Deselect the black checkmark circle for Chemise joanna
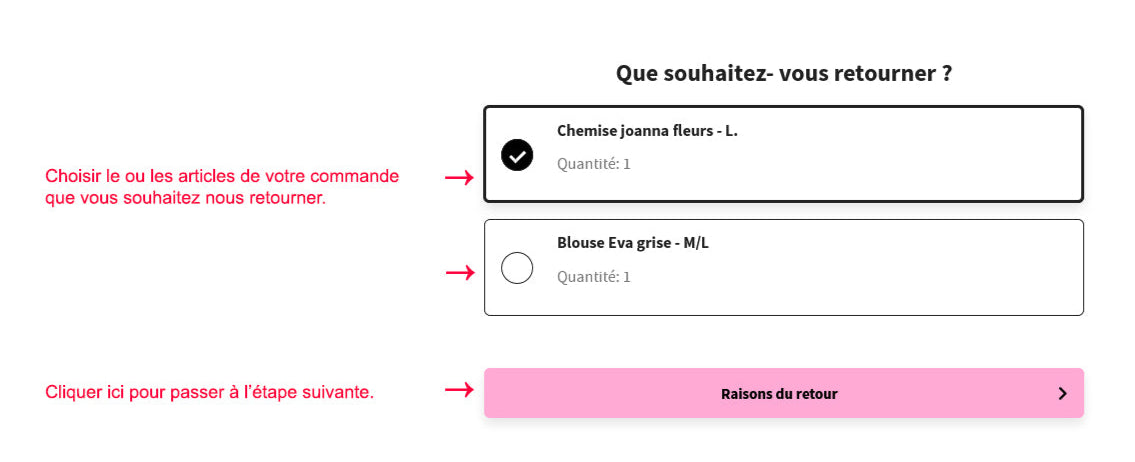This screenshot has width=1135, height=462. pyautogui.click(x=517, y=154)
